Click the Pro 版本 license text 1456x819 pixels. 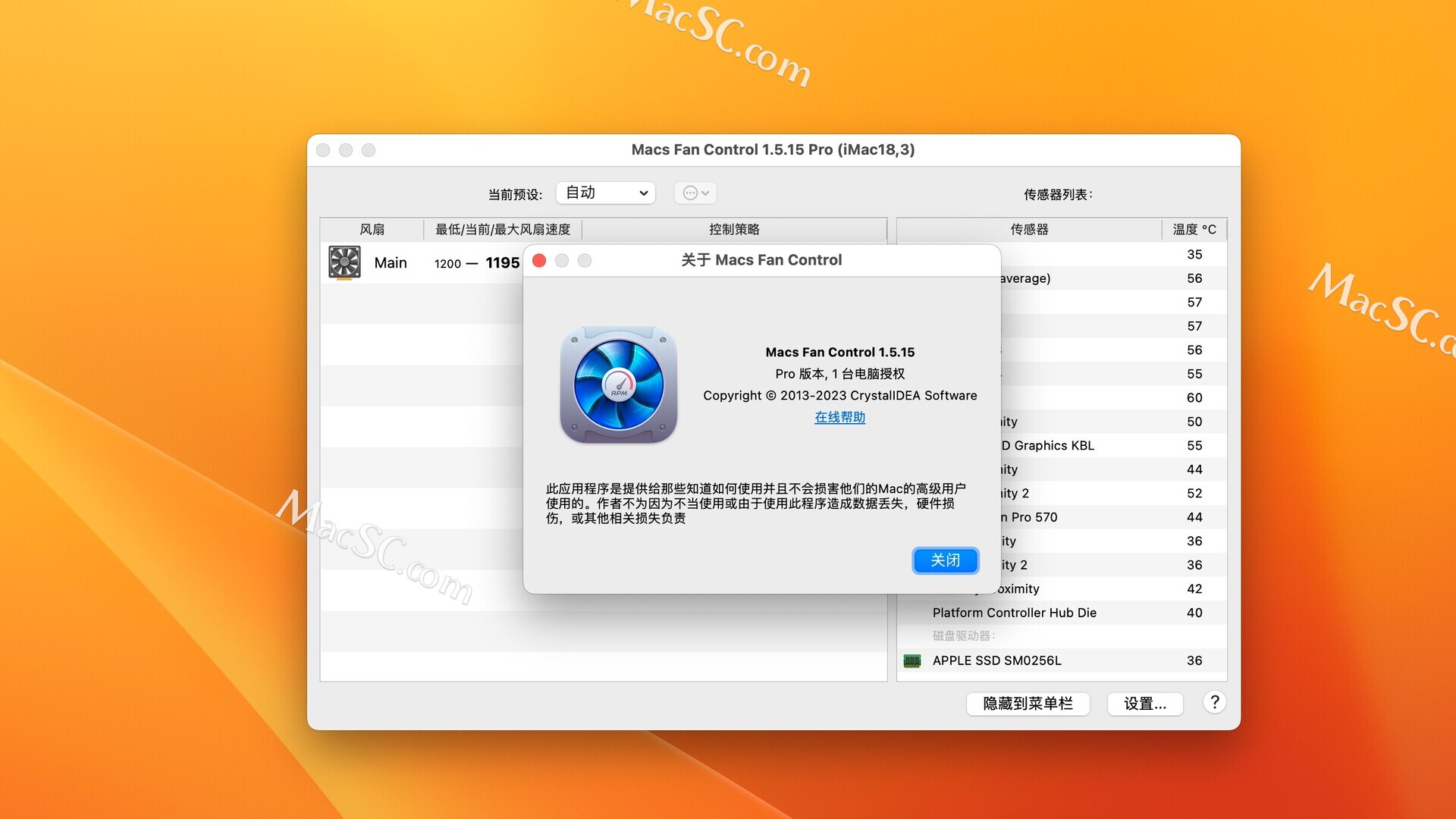coord(839,374)
